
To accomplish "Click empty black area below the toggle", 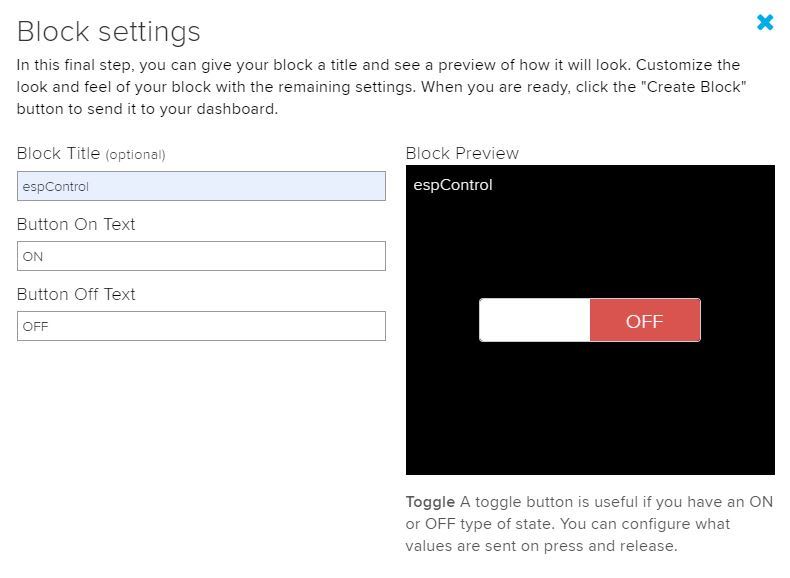I will click(590, 408).
